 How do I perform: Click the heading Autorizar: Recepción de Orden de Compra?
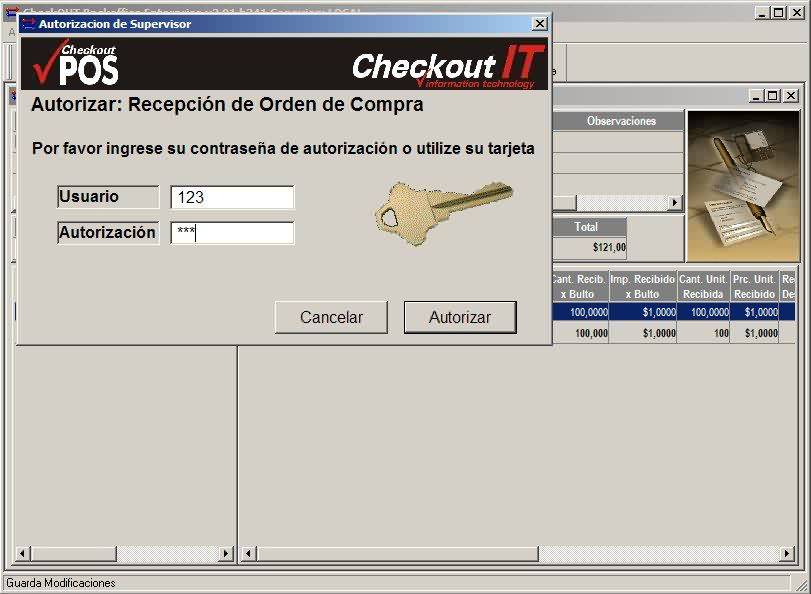coord(227,105)
